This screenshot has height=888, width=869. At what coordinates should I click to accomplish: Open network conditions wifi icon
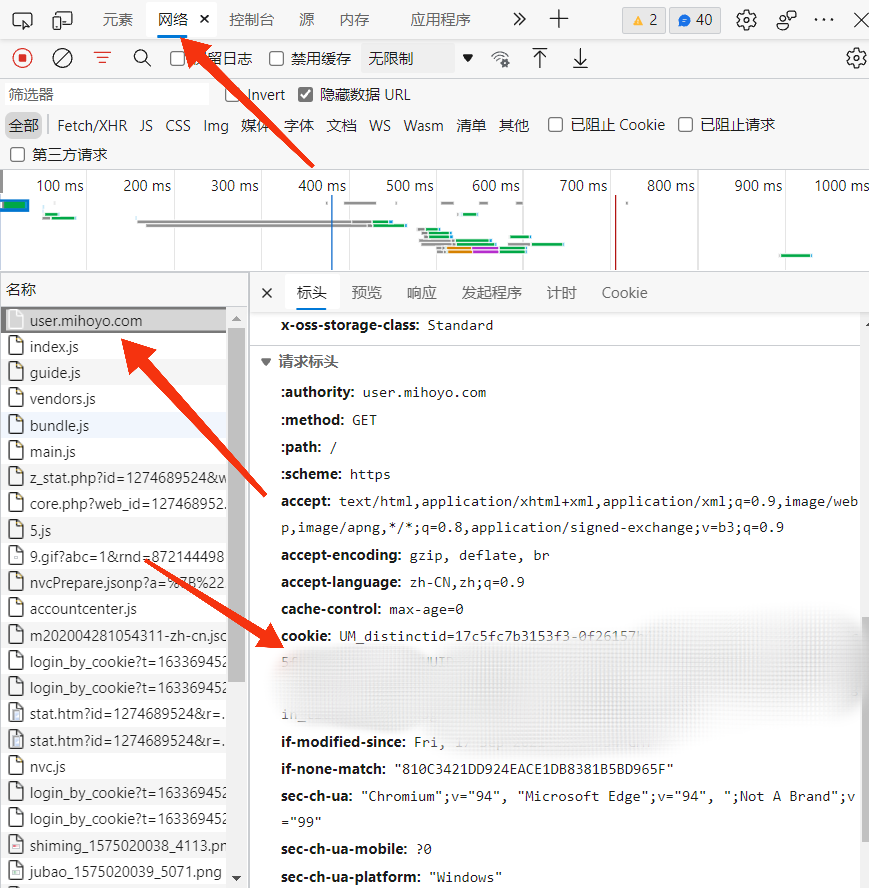click(x=500, y=58)
